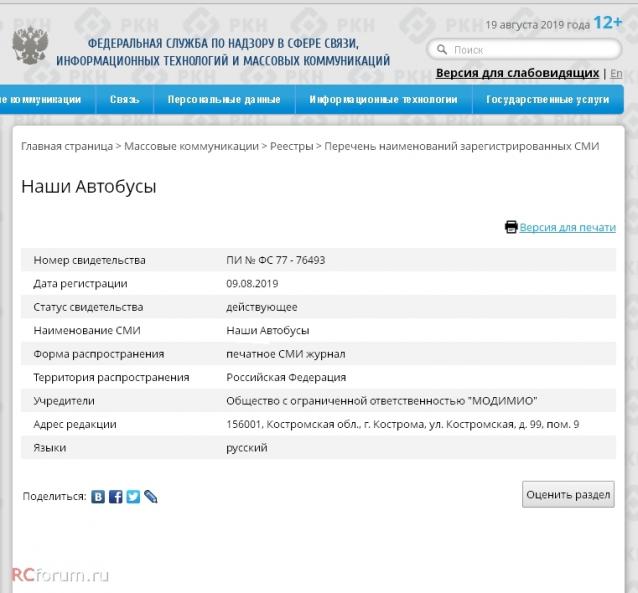This screenshot has width=638, height=593.
Task: Click the date 19 августа 2019 года
Action: click(537, 25)
